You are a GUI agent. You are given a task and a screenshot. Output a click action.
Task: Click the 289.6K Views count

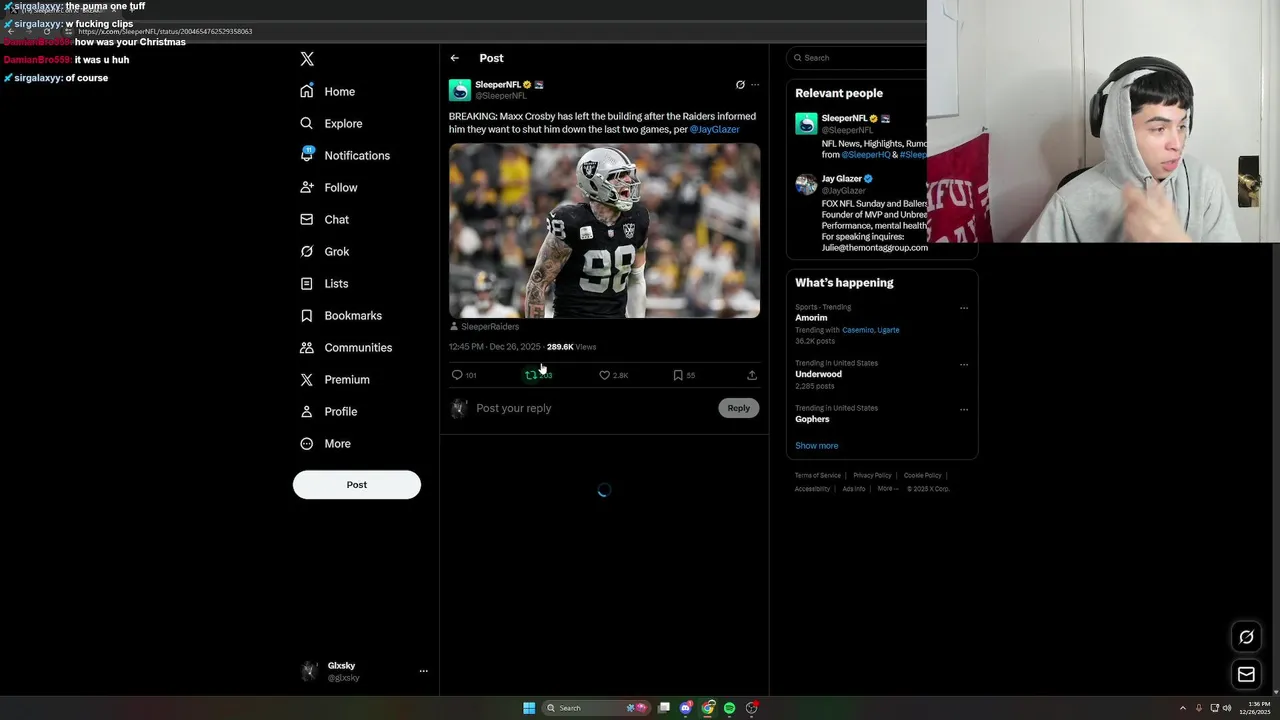(571, 347)
